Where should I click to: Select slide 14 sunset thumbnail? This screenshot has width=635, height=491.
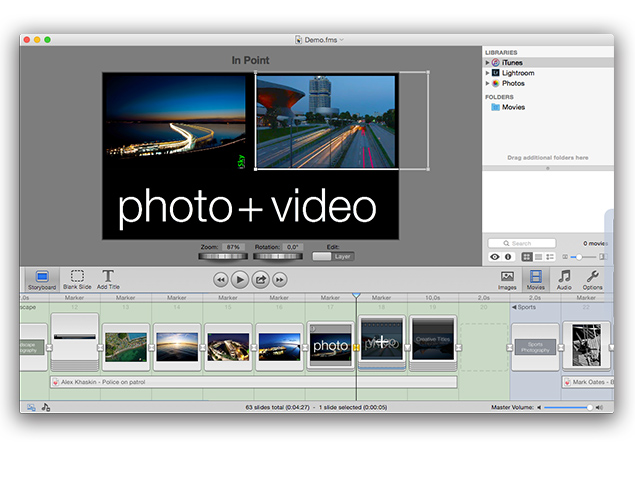[177, 347]
